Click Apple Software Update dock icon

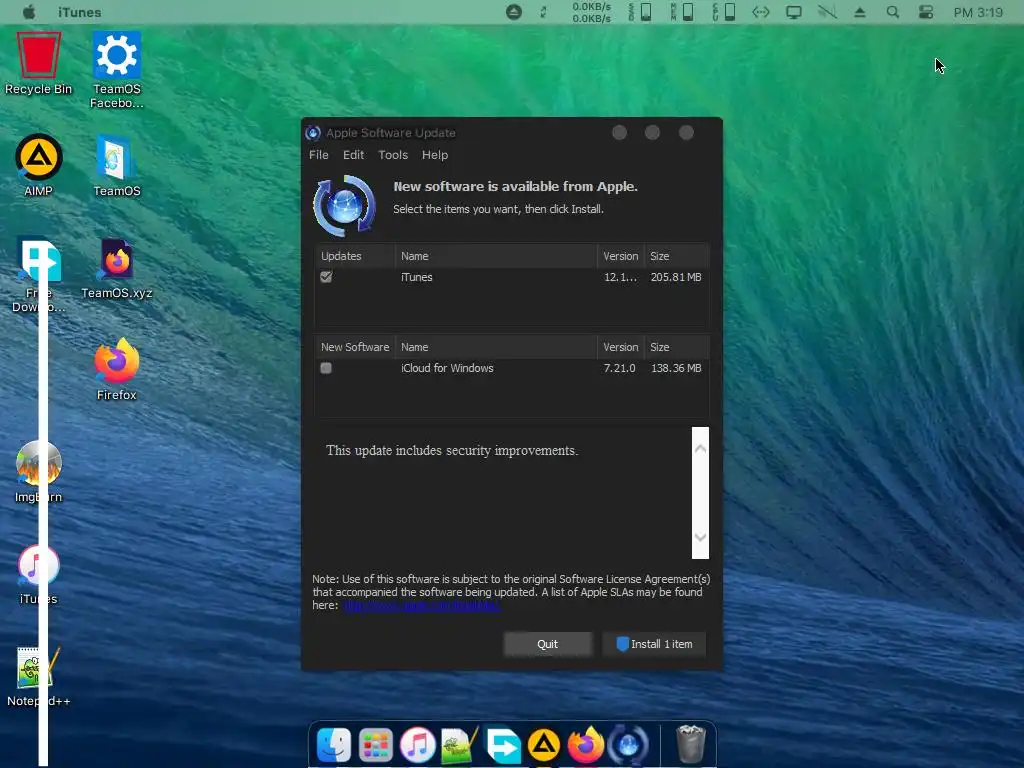(628, 744)
